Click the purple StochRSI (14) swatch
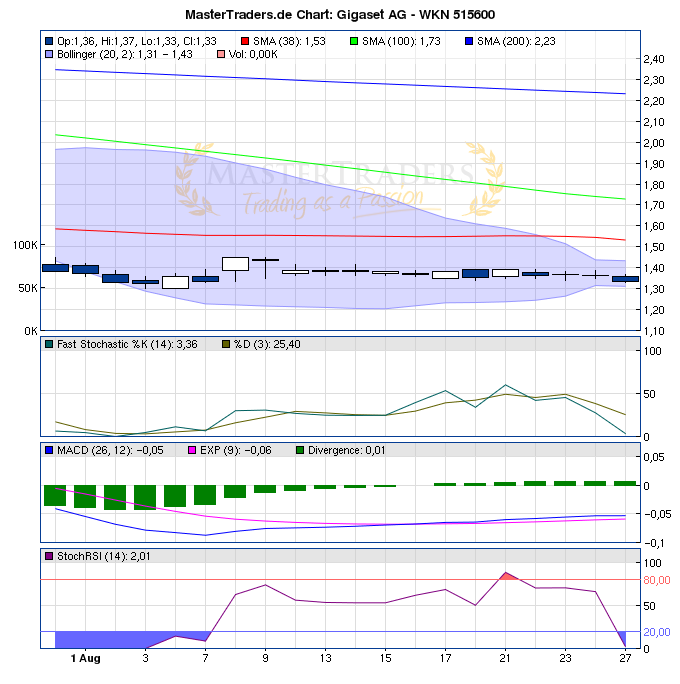Viewport: 680px width, 684px height. (x=49, y=556)
